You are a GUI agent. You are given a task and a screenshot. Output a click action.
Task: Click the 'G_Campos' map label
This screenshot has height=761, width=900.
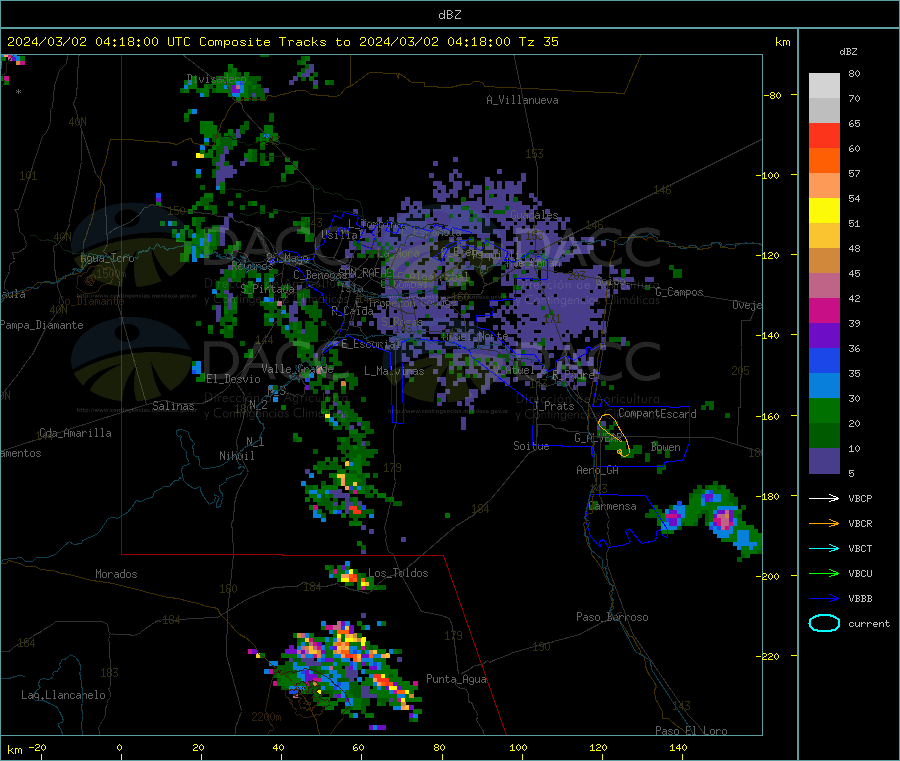point(680,292)
